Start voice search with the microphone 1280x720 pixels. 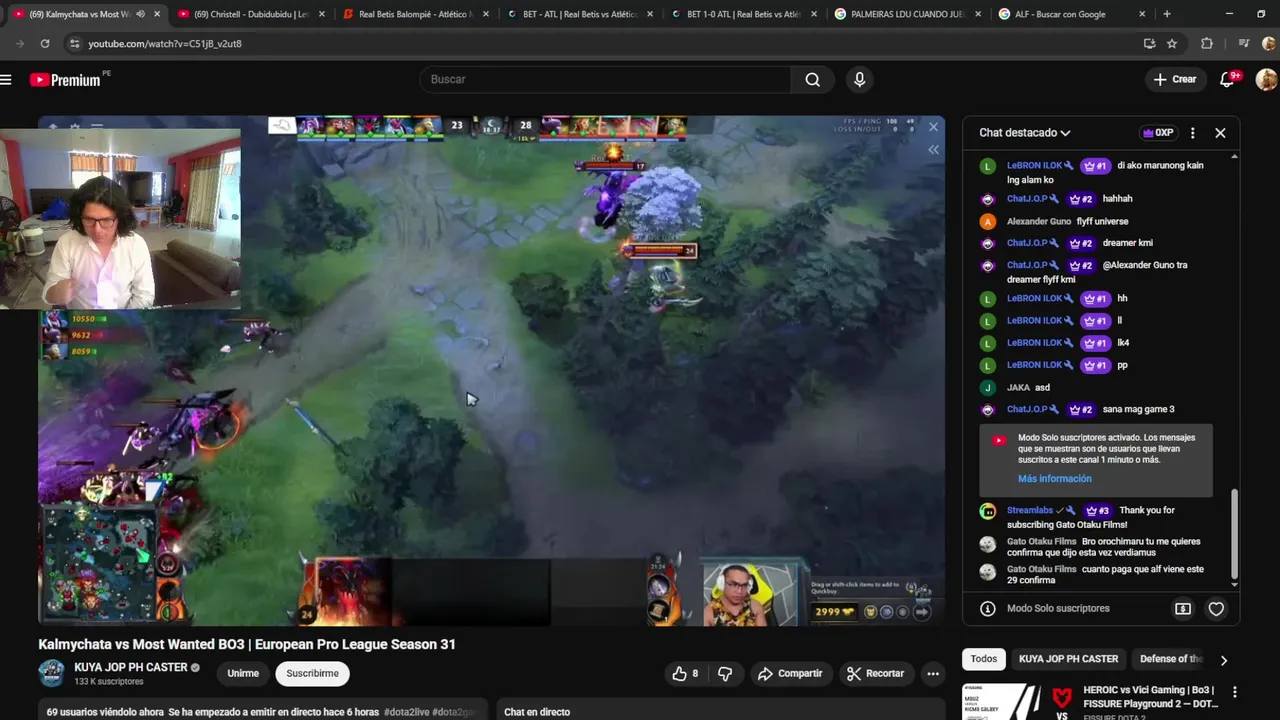coord(859,79)
